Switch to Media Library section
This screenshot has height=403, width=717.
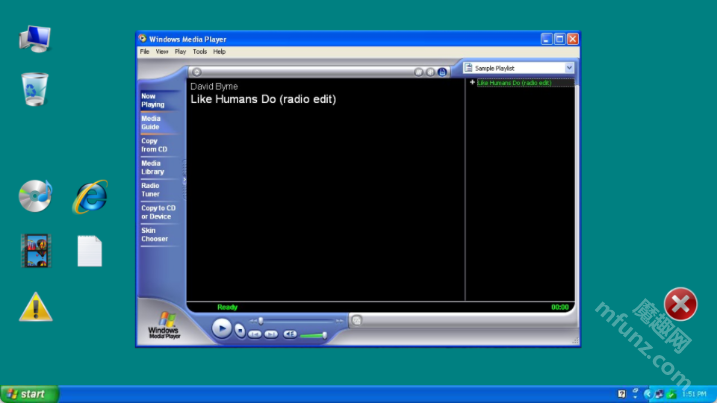(x=152, y=167)
